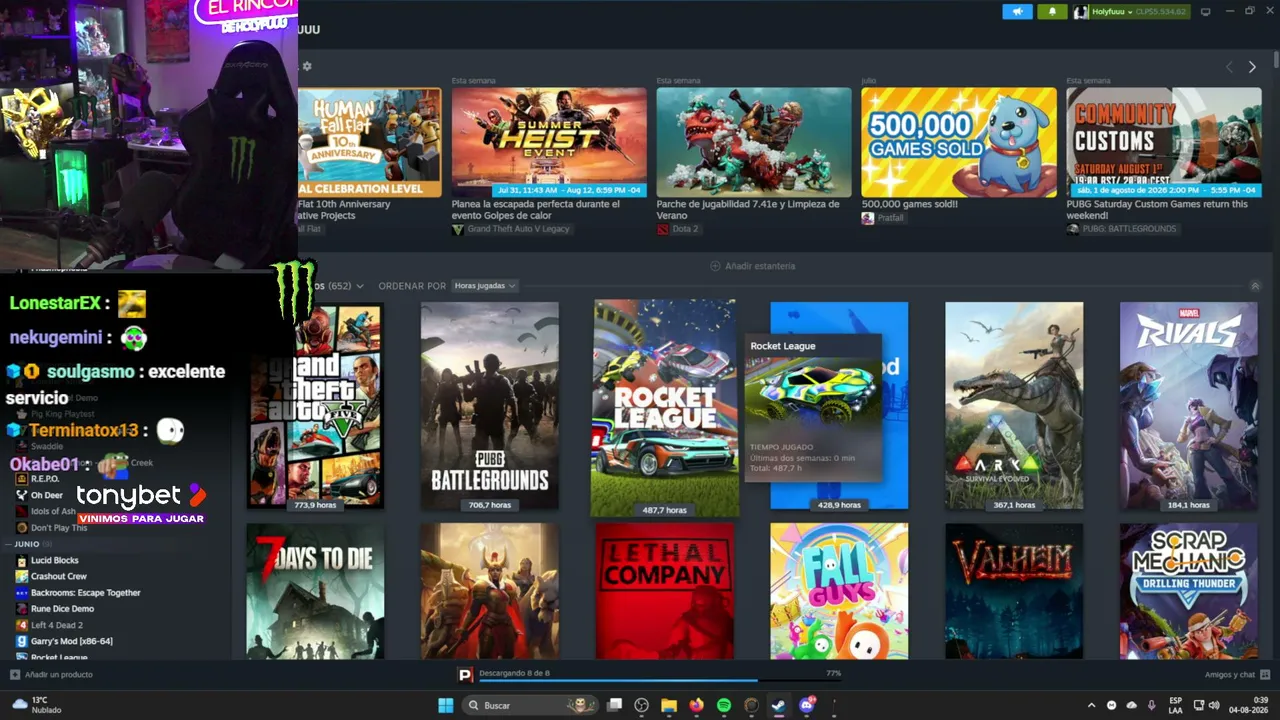Open the Dota 2 gameplay patch news image

[754, 142]
